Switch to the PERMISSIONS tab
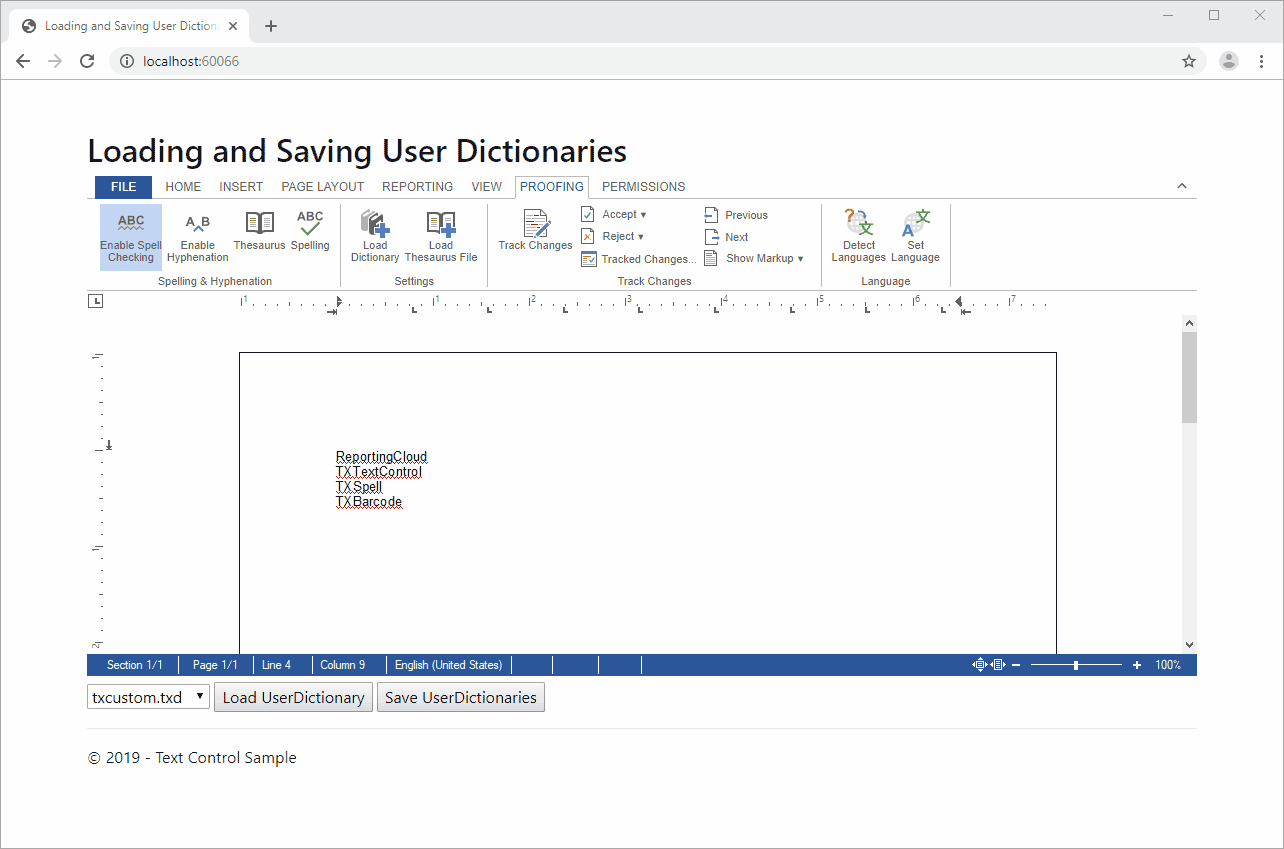Viewport: 1284px width, 849px height. [x=643, y=187]
